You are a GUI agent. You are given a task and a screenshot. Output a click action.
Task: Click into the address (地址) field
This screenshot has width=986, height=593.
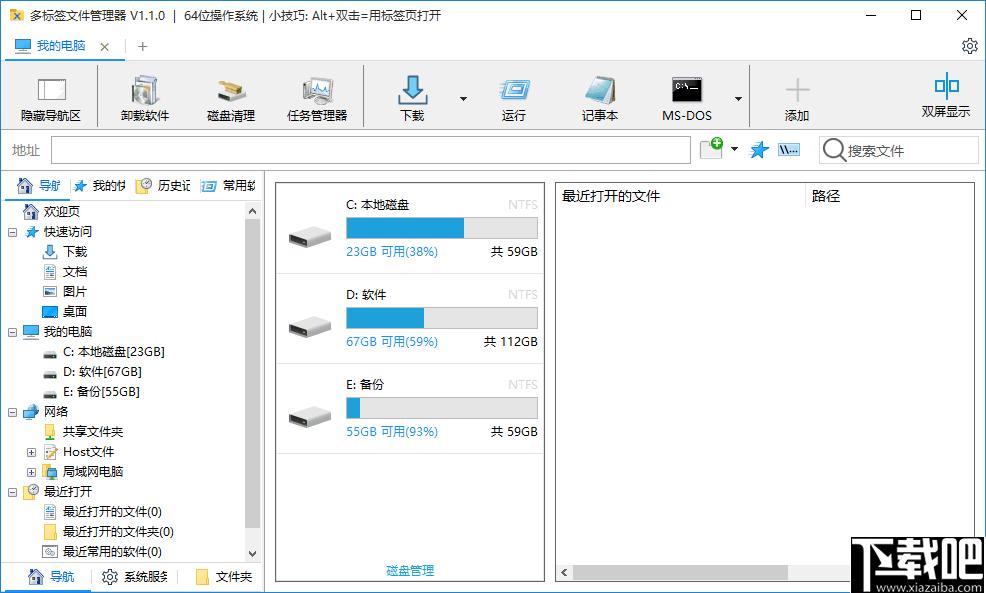[371, 150]
